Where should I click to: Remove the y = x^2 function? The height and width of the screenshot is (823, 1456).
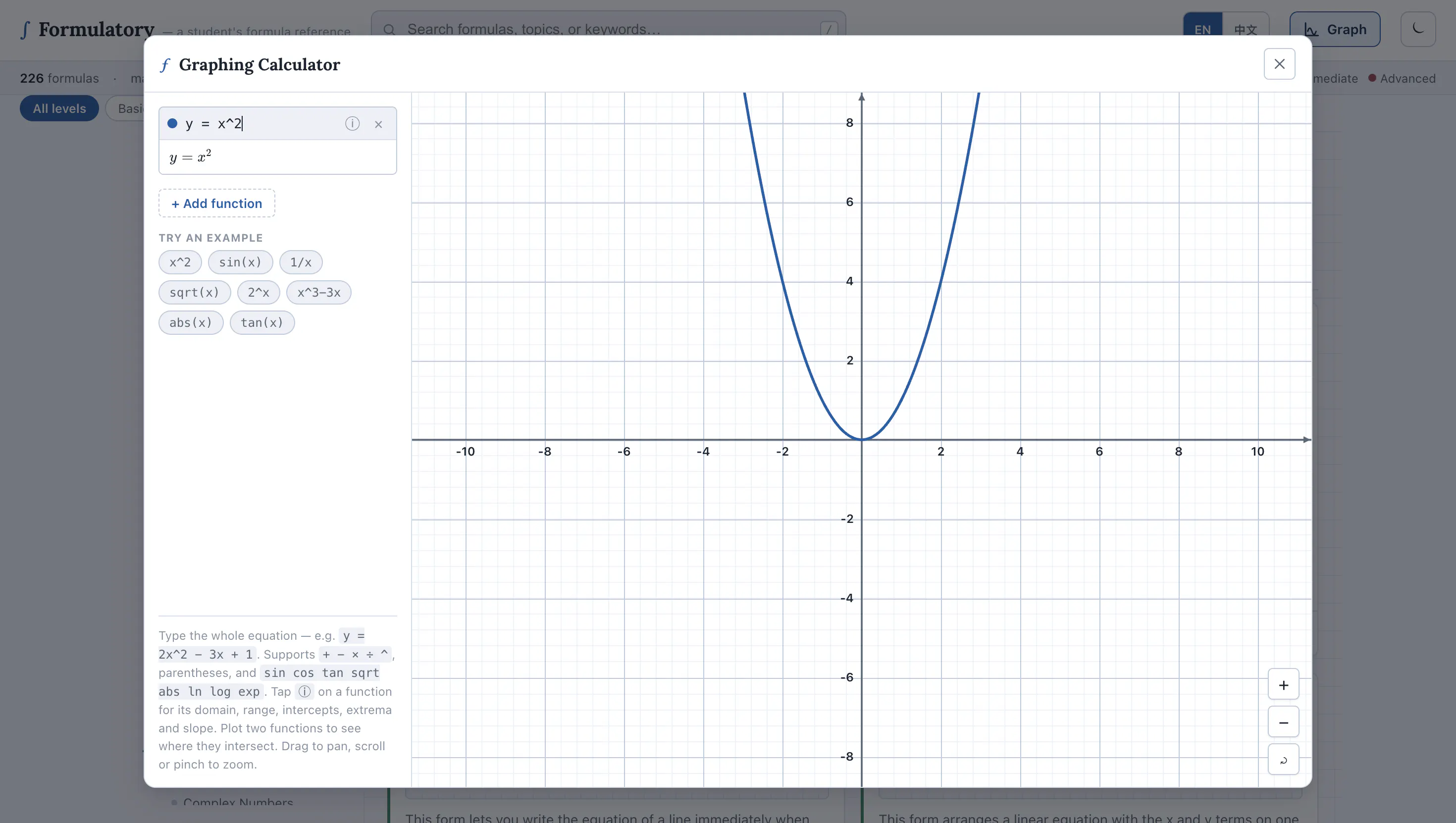pos(379,124)
